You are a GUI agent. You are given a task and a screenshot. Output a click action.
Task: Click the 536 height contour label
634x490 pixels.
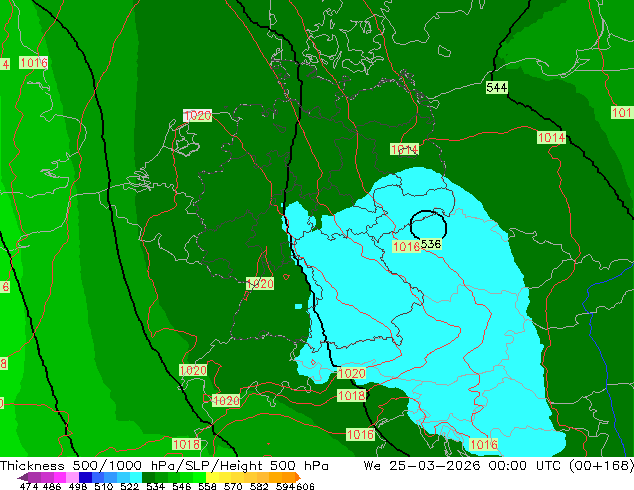431,244
